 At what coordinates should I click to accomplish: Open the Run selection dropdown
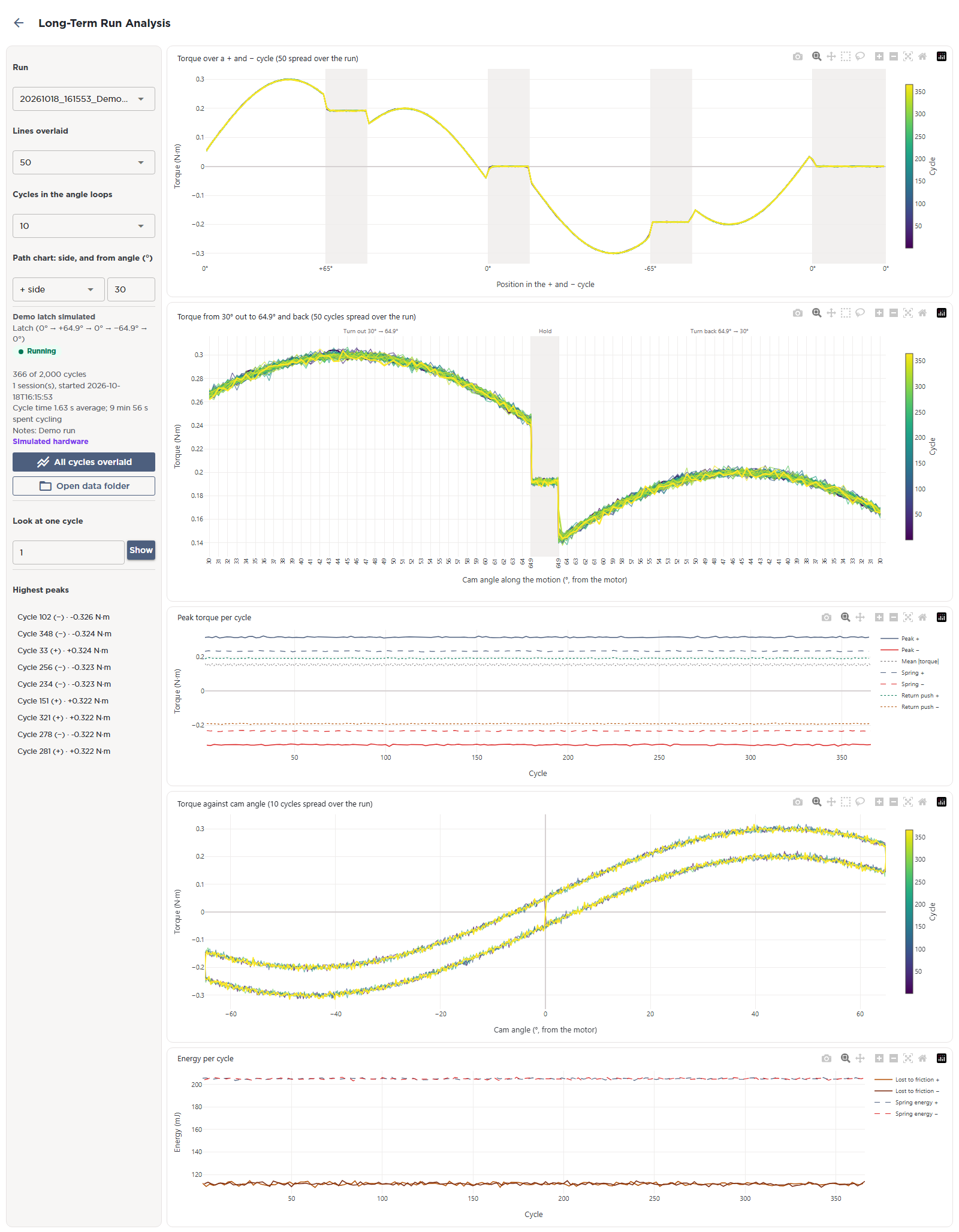84,99
